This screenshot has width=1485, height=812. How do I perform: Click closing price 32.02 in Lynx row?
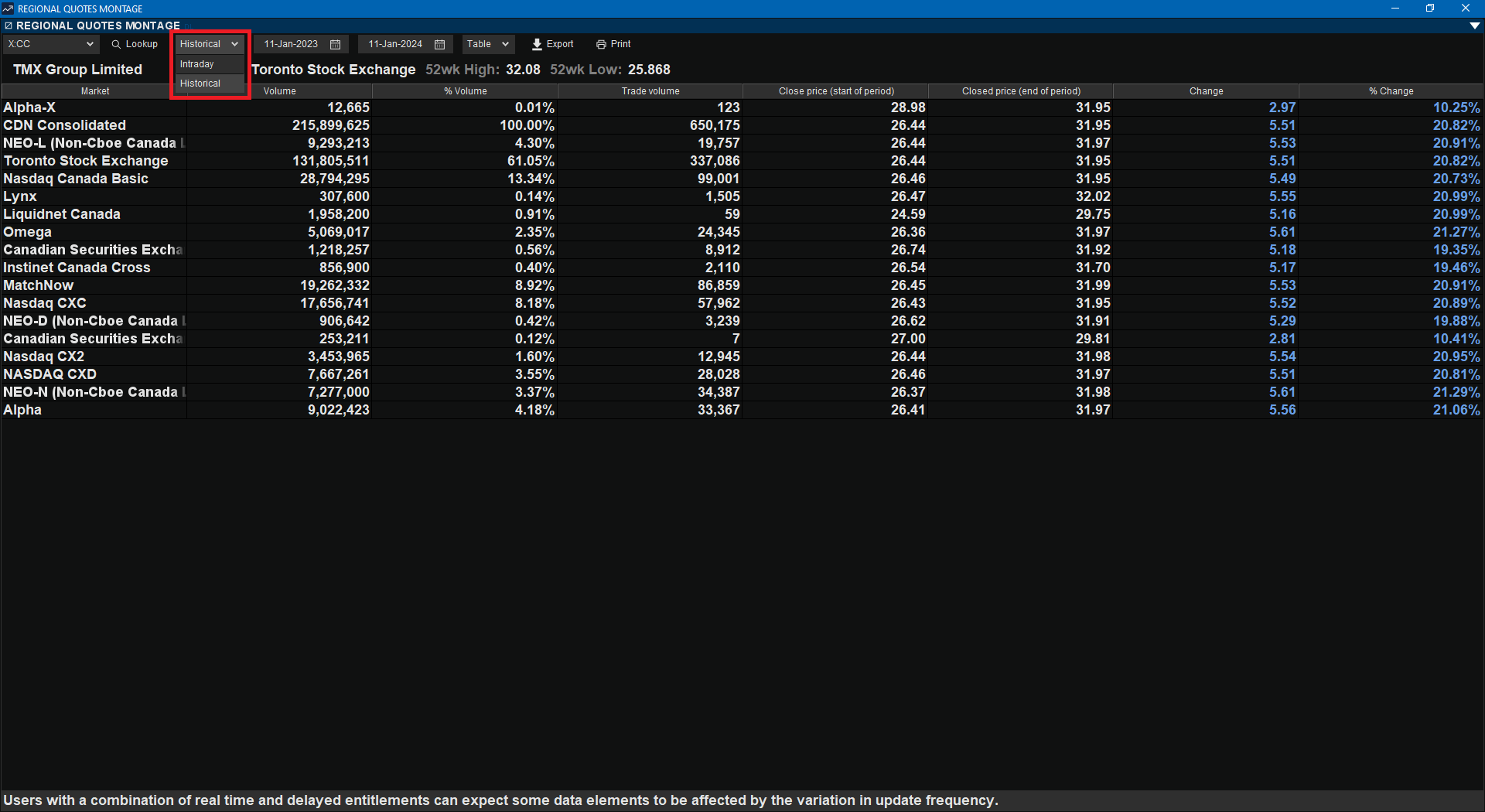click(1093, 196)
